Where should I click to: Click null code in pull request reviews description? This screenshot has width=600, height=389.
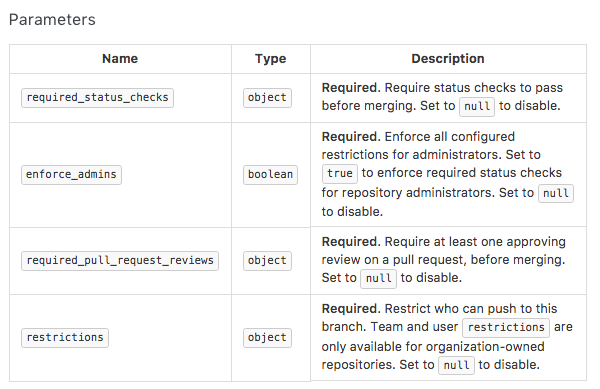[378, 278]
